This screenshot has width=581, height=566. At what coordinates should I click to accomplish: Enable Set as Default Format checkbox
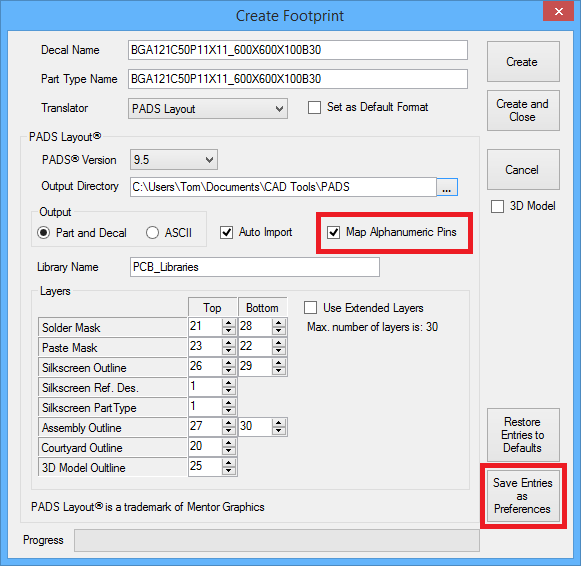tap(314, 108)
